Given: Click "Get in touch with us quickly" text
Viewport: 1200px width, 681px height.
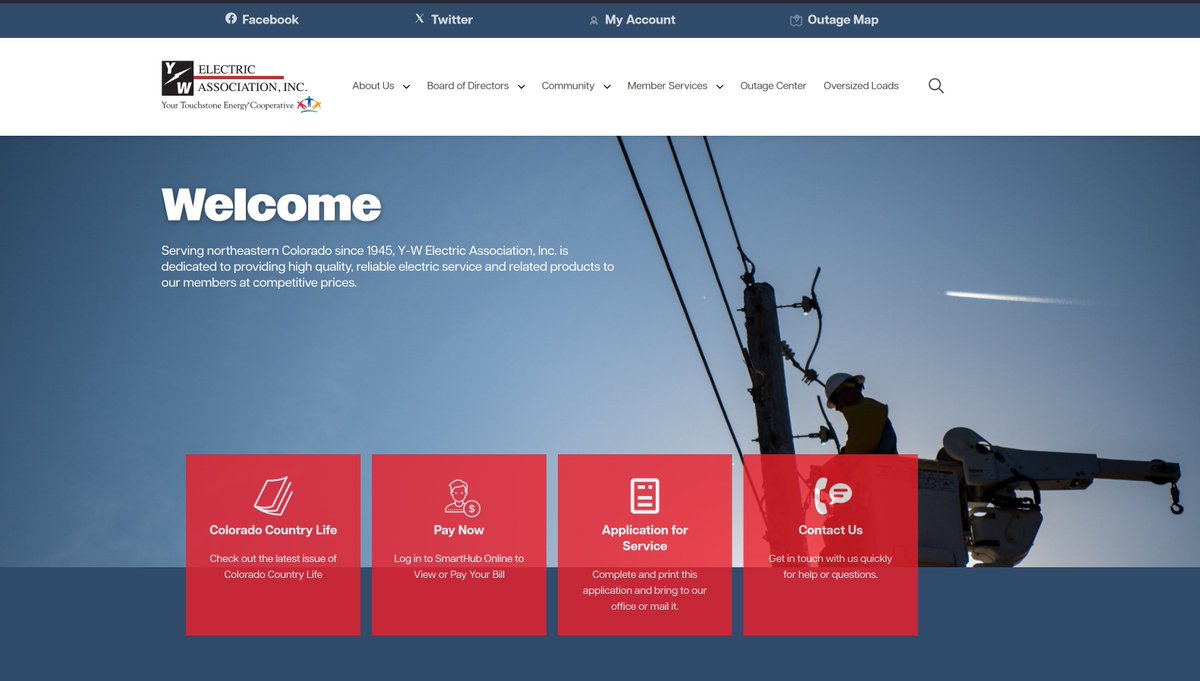Looking at the screenshot, I should point(830,567).
